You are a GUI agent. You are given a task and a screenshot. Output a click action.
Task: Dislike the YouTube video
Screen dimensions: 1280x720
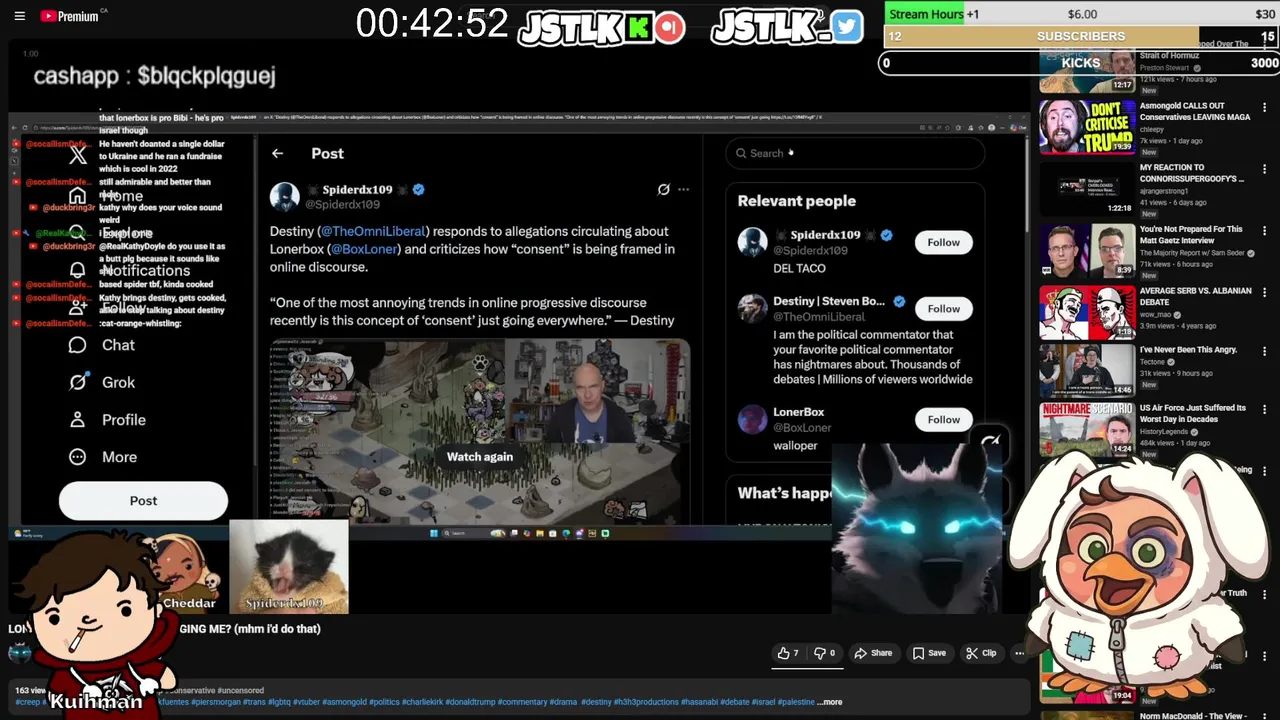pos(824,653)
